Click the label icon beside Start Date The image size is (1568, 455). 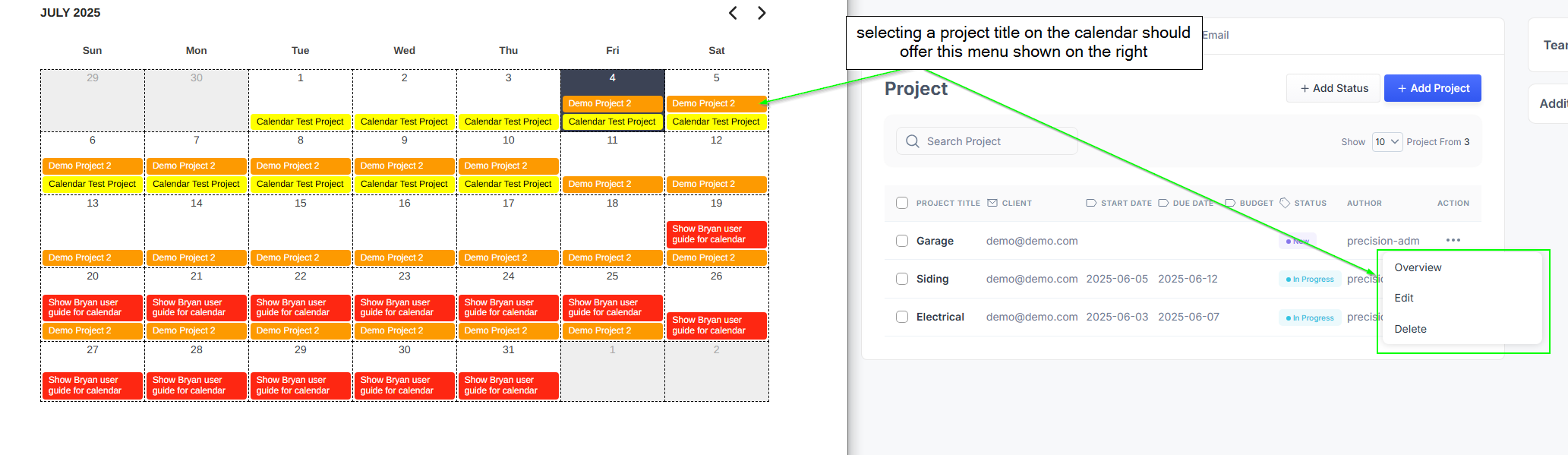click(x=1091, y=203)
